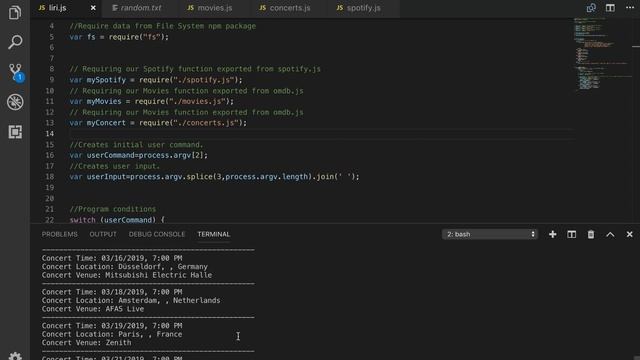The height and width of the screenshot is (360, 640).
Task: Place cursor on the myMovies require line
Action: click(151, 101)
